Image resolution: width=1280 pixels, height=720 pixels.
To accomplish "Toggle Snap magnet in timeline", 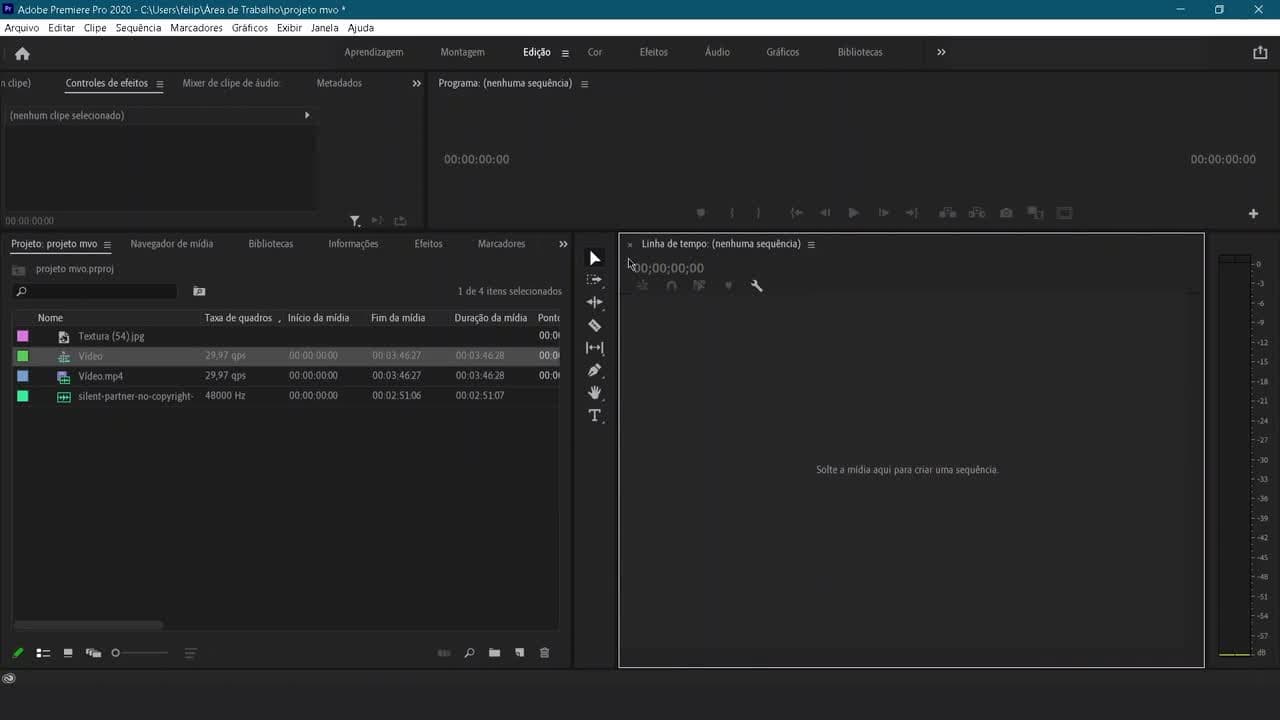I will pos(671,286).
